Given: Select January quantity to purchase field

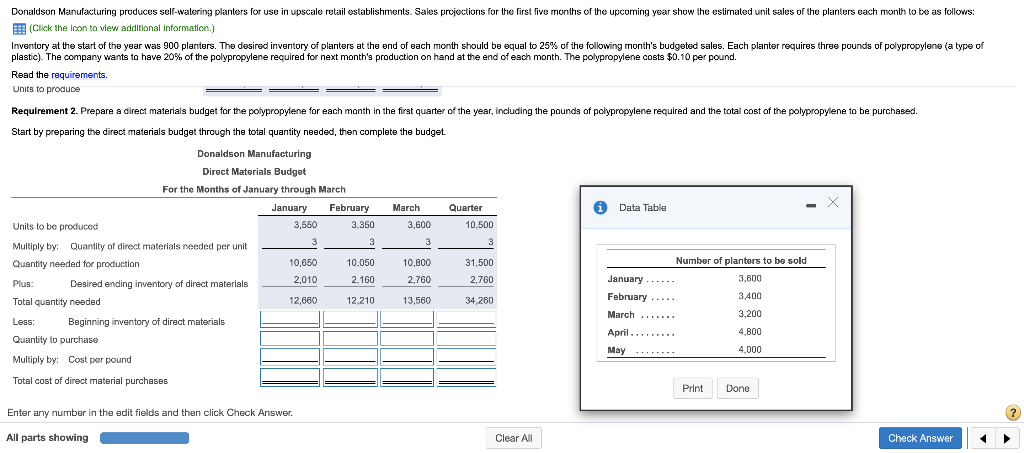Looking at the screenshot, I should [x=290, y=338].
